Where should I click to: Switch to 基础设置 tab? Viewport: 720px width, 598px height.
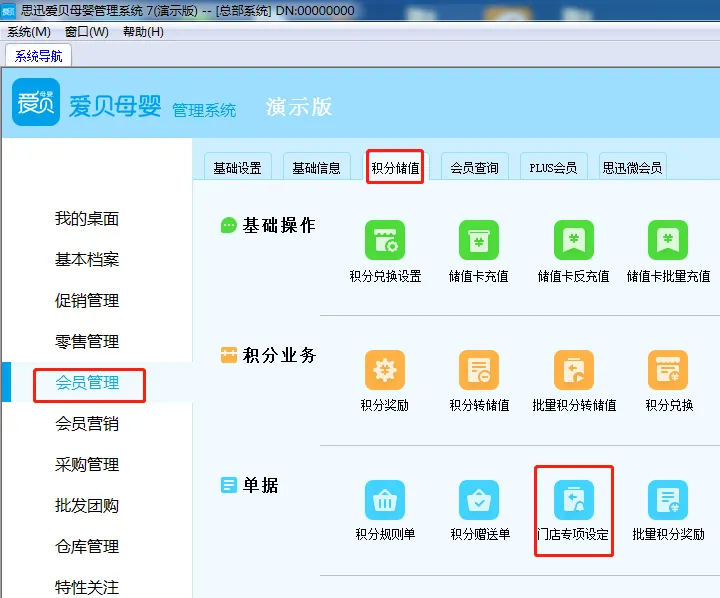pyautogui.click(x=237, y=168)
